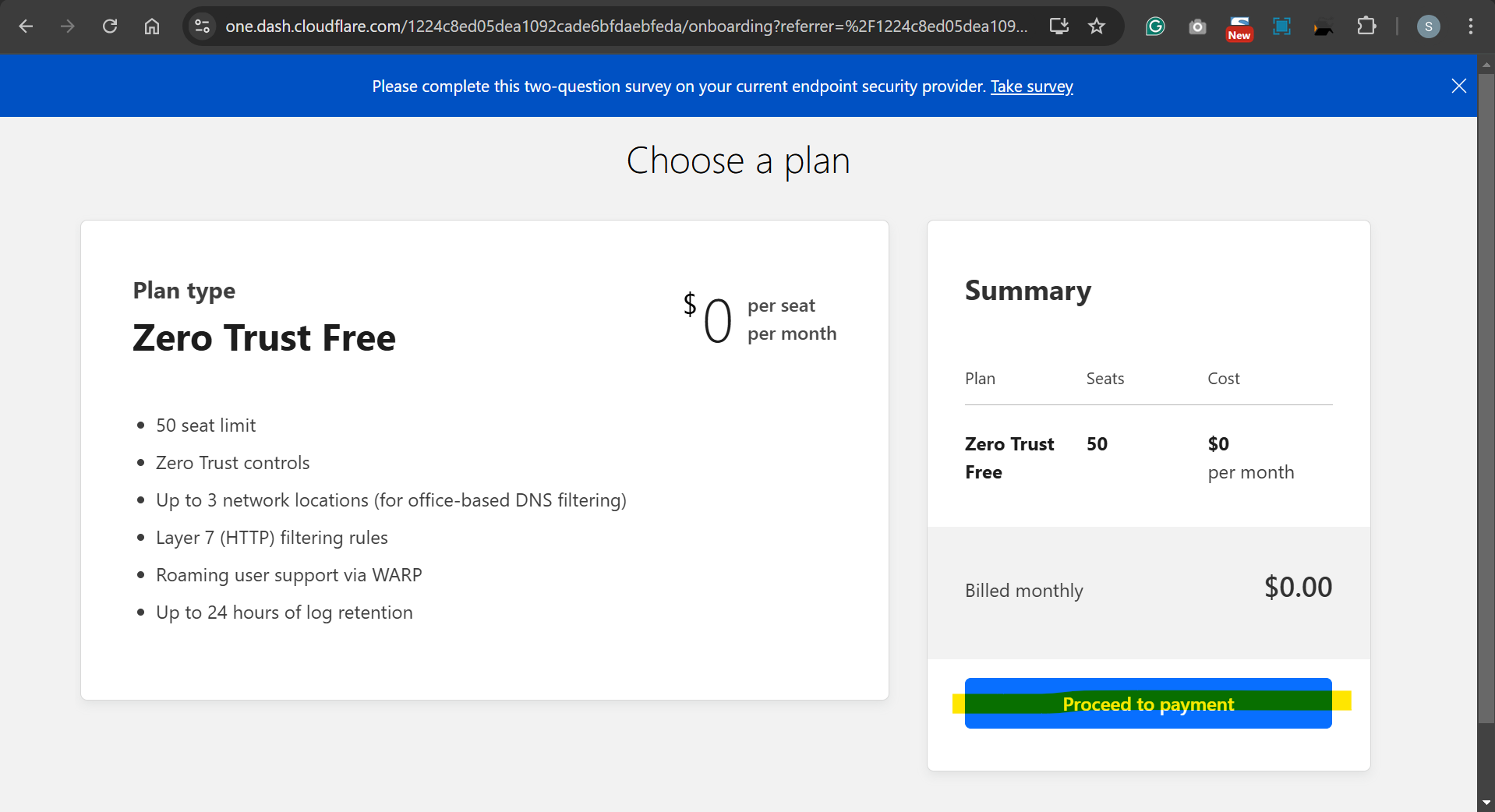This screenshot has height=812, width=1495.
Task: Click the address bar URL
Action: click(626, 26)
